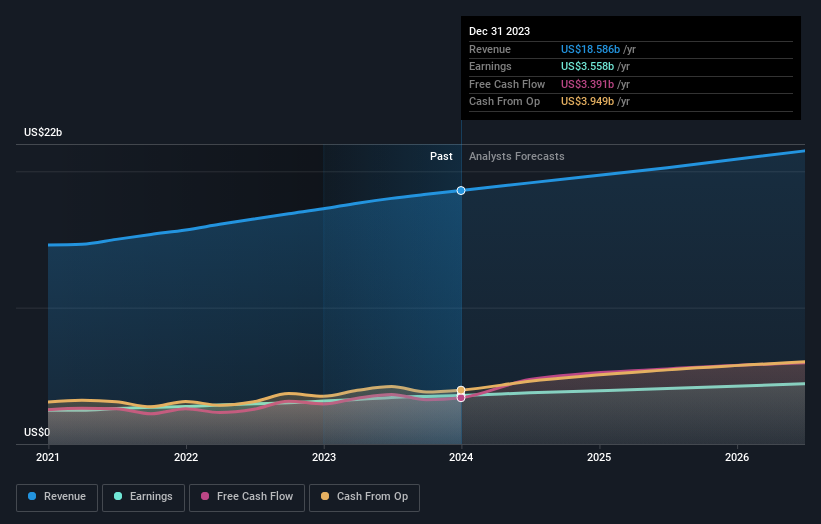The image size is (821, 524).
Task: Click the pink Free Cash Flow data point
Action: (x=461, y=398)
